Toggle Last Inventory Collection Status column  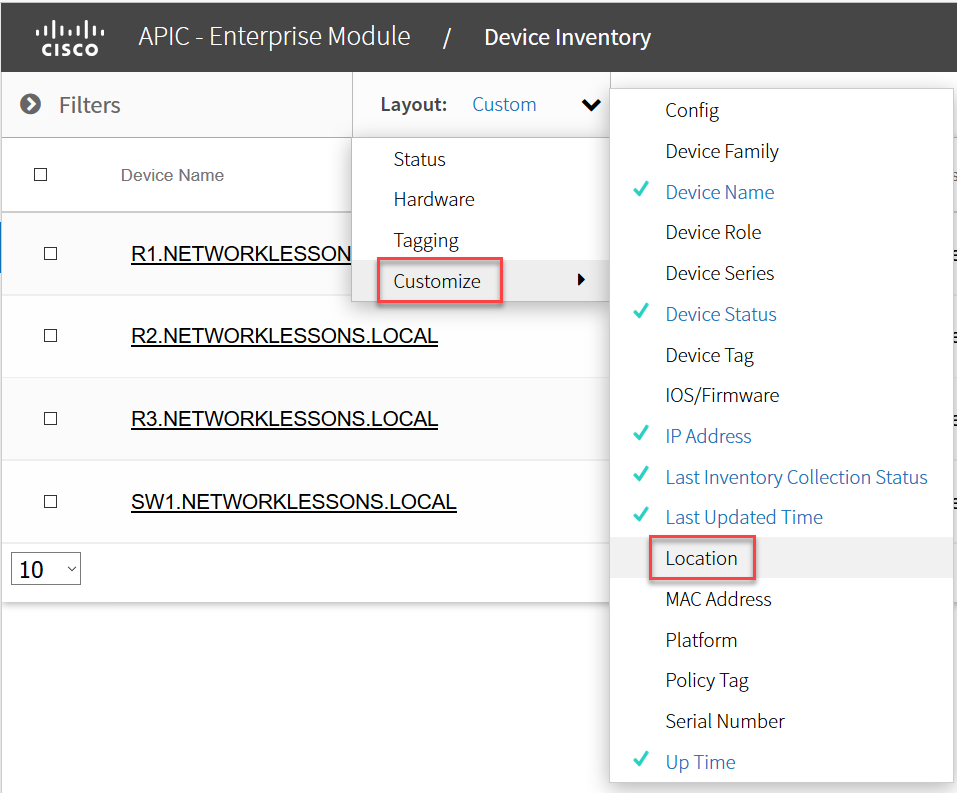tap(796, 477)
